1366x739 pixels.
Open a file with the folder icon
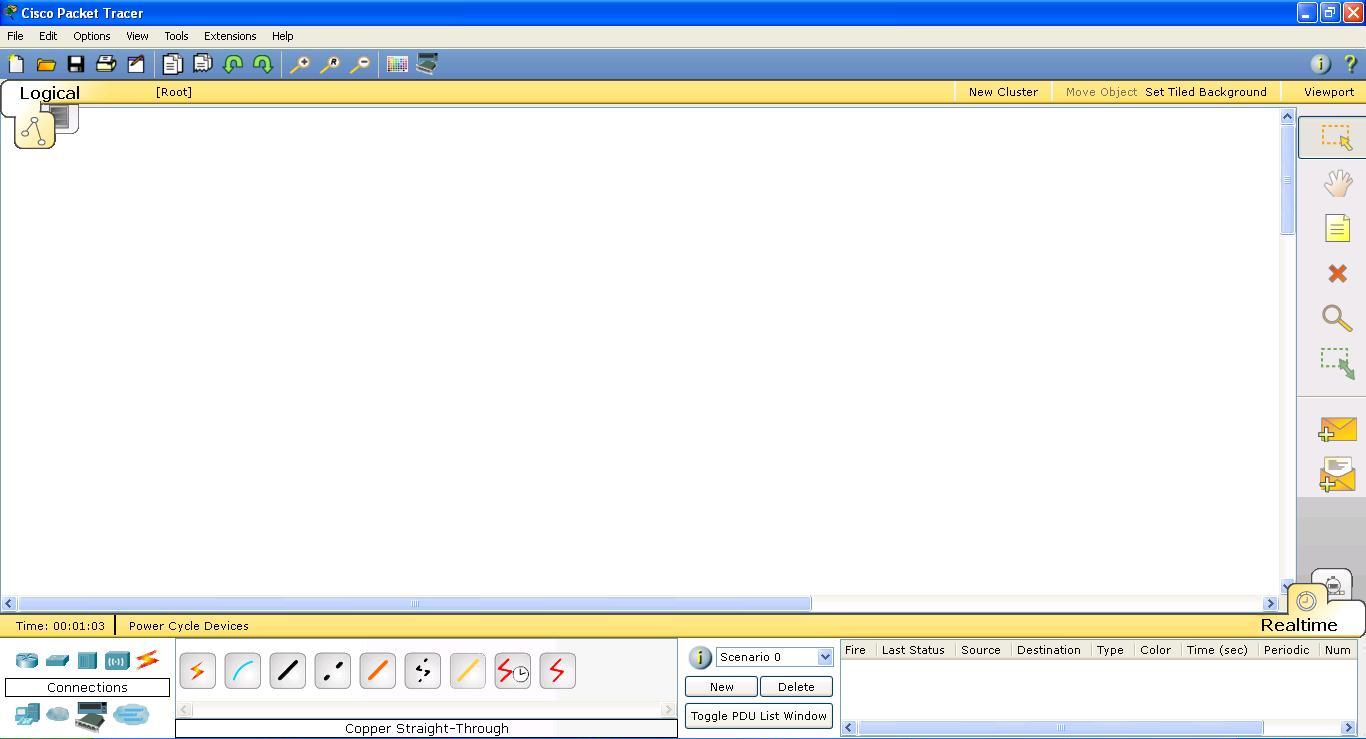coord(46,64)
